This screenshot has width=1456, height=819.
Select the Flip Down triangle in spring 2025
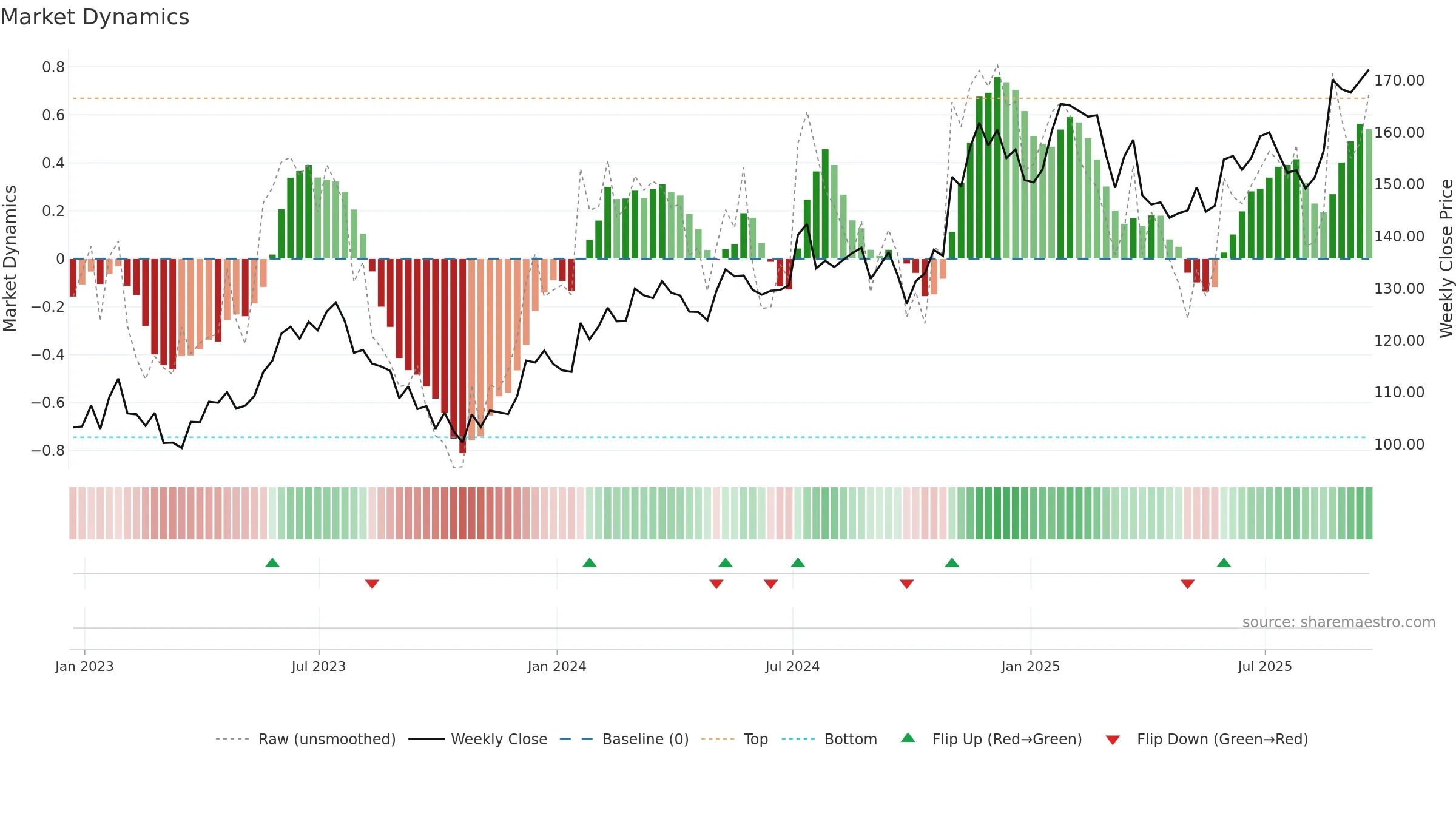coord(1187,584)
